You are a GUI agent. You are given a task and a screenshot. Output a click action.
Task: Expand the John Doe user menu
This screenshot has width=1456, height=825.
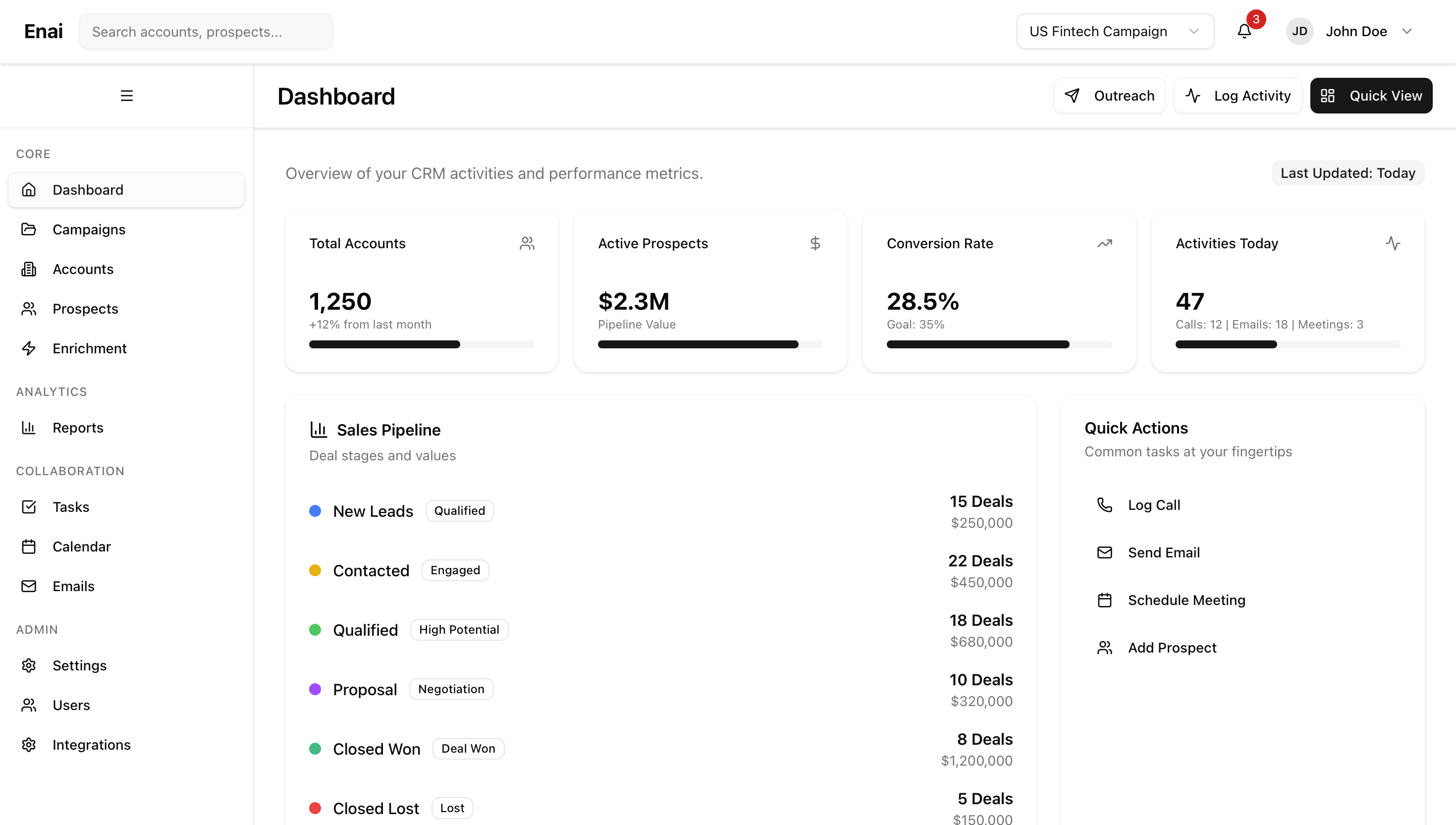point(1407,31)
